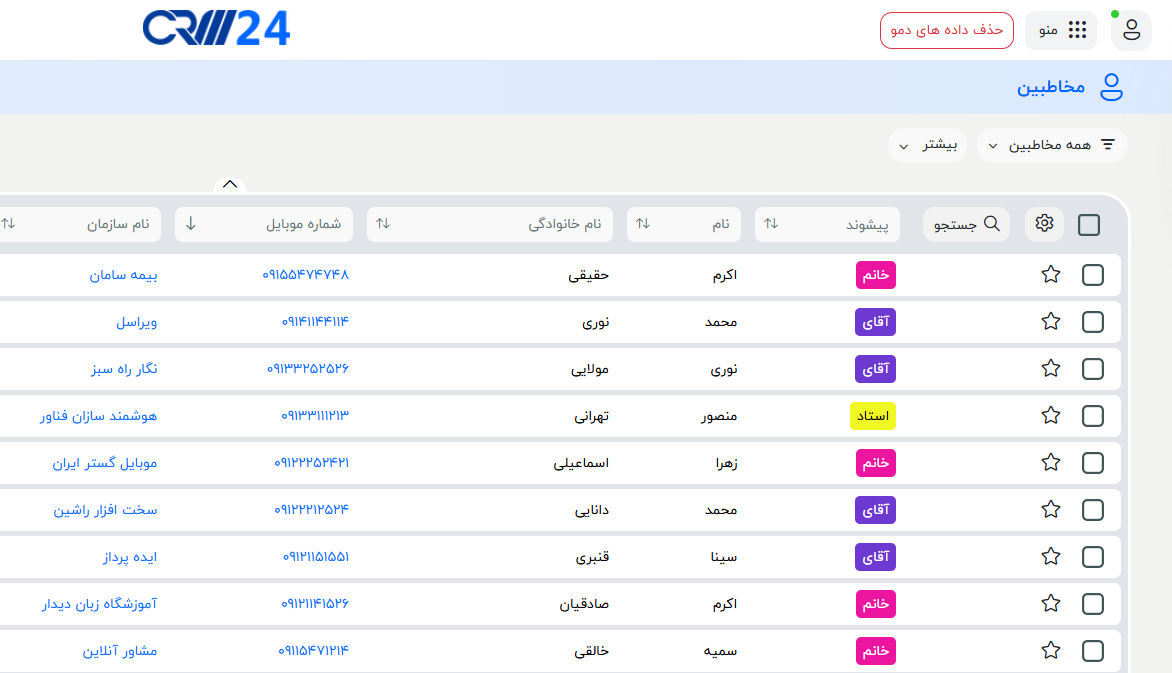Open the منو apps grid menu
1172x673 pixels.
tap(1061, 30)
